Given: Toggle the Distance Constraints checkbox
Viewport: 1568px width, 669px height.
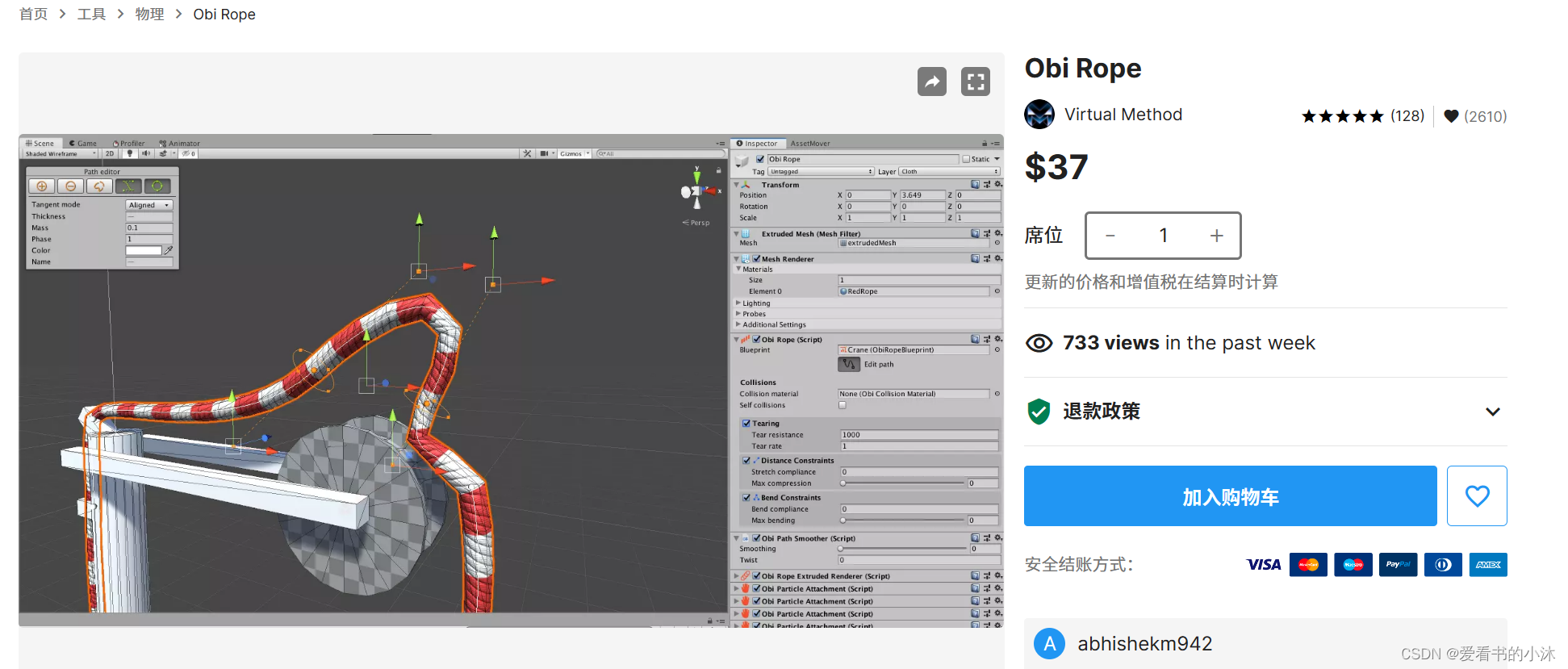Looking at the screenshot, I should (746, 461).
